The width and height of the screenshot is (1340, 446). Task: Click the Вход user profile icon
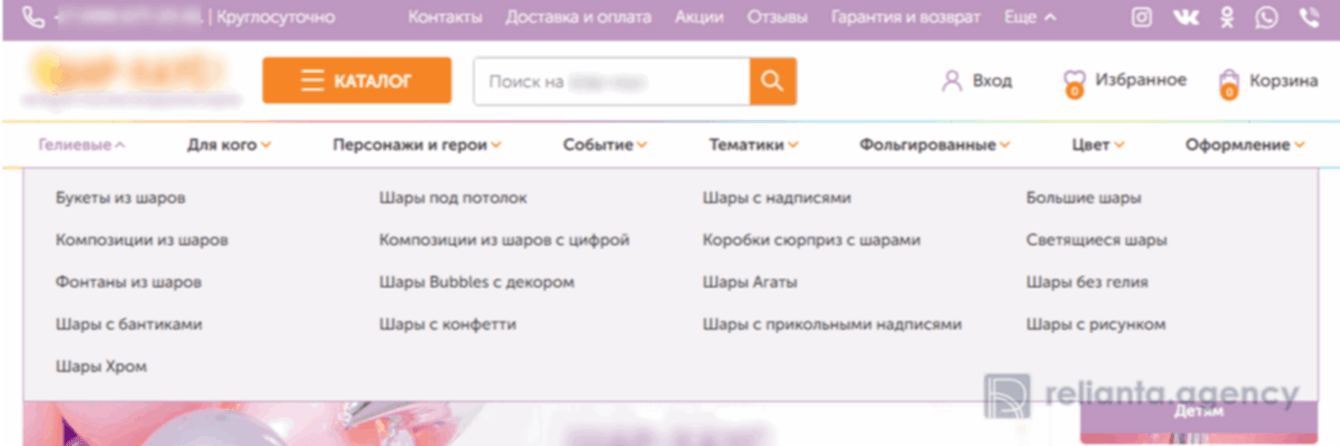952,81
